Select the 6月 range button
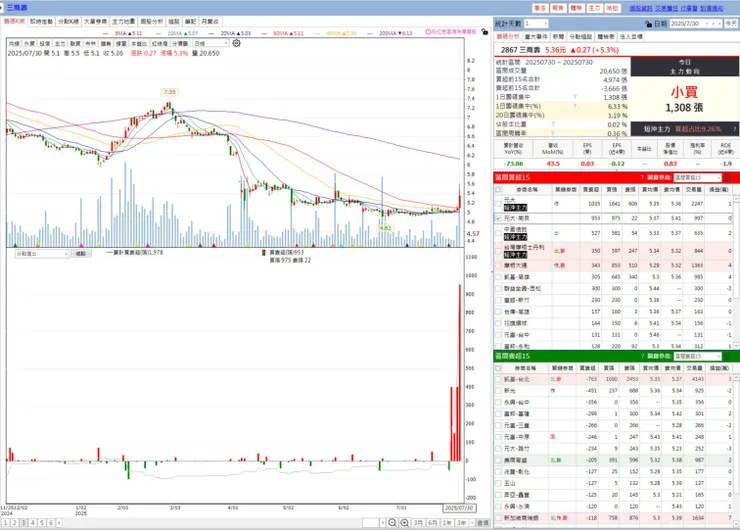The width and height of the screenshot is (740, 530). (x=432, y=522)
